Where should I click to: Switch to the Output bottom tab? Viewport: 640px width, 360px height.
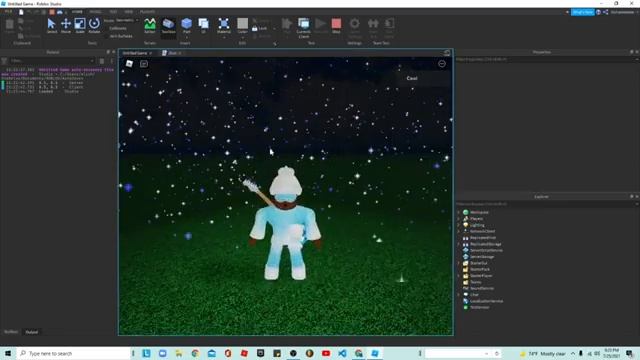coord(32,332)
